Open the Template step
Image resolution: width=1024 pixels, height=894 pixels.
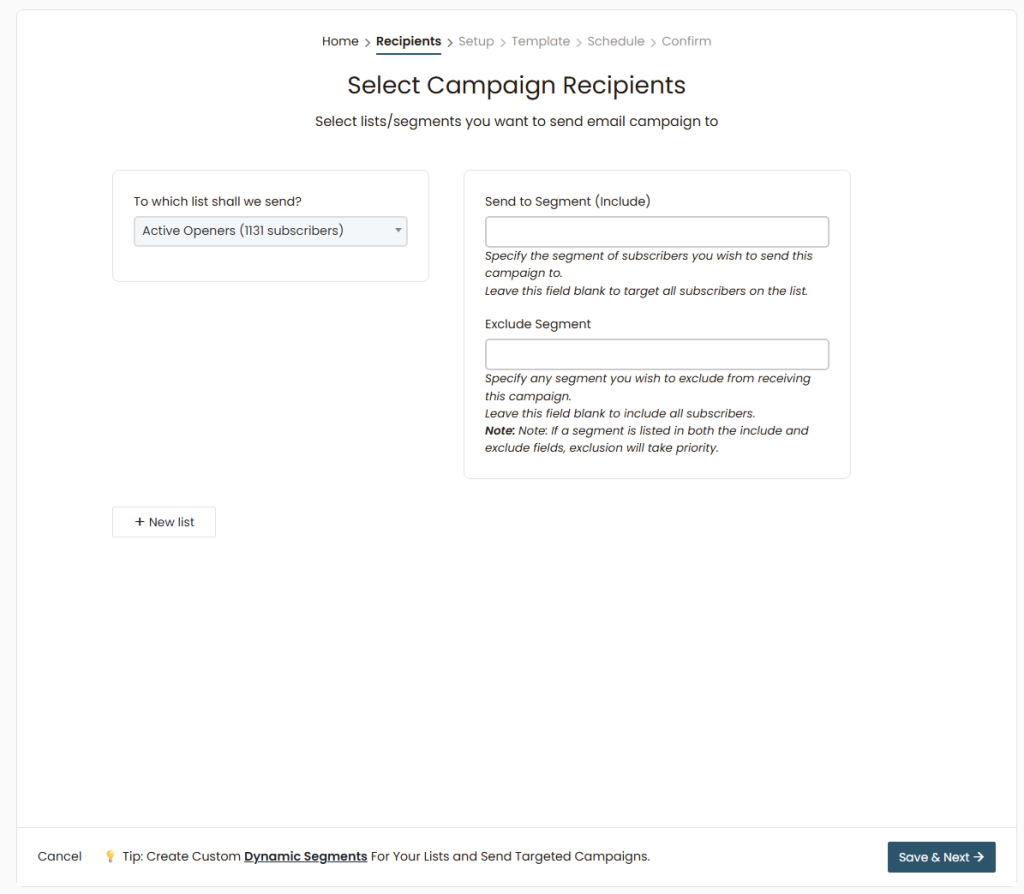[540, 41]
